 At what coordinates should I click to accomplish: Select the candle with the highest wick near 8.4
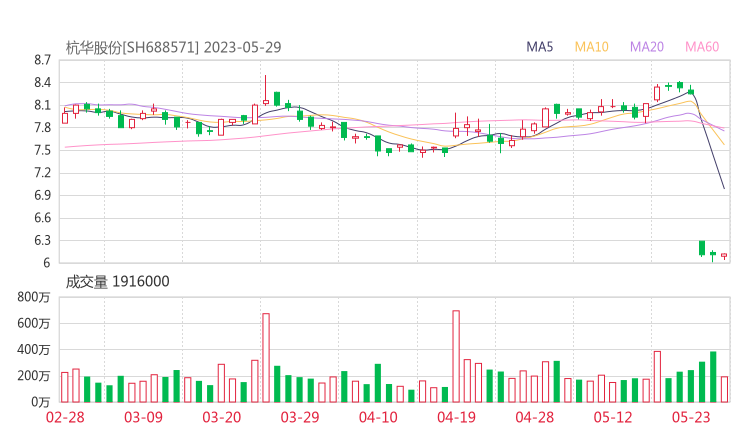point(266,90)
